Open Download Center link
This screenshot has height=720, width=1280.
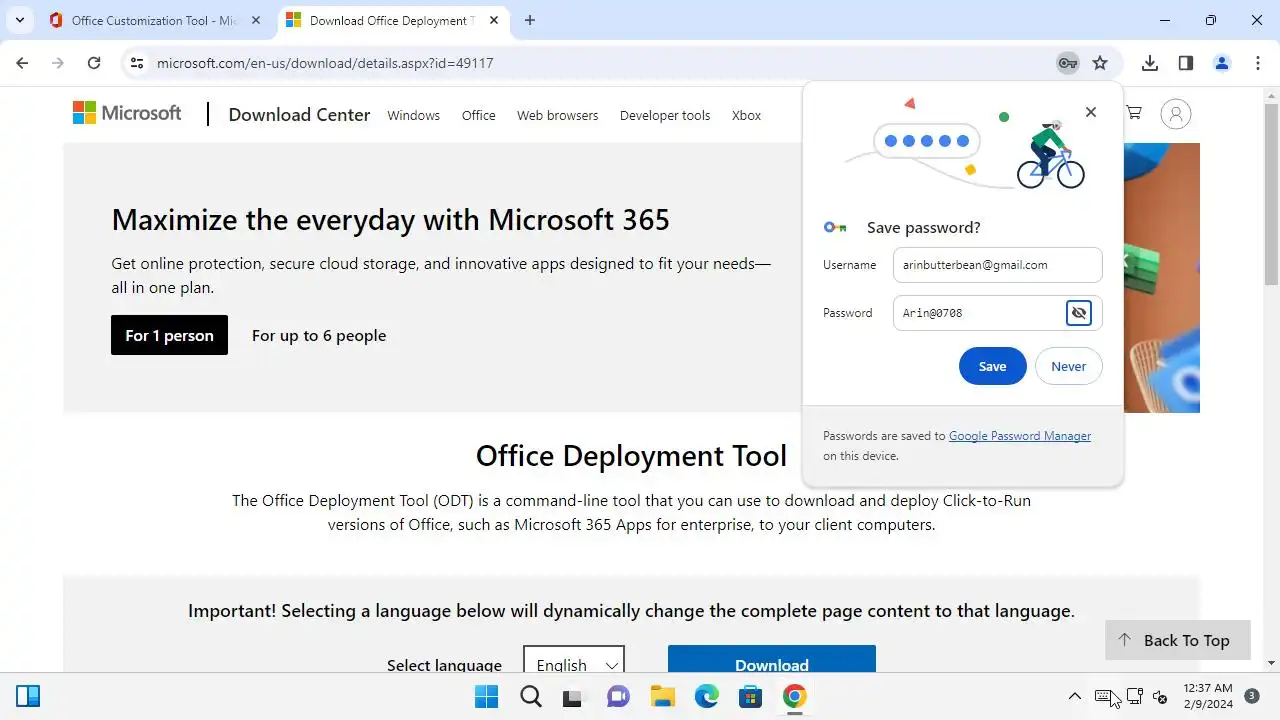click(x=299, y=115)
